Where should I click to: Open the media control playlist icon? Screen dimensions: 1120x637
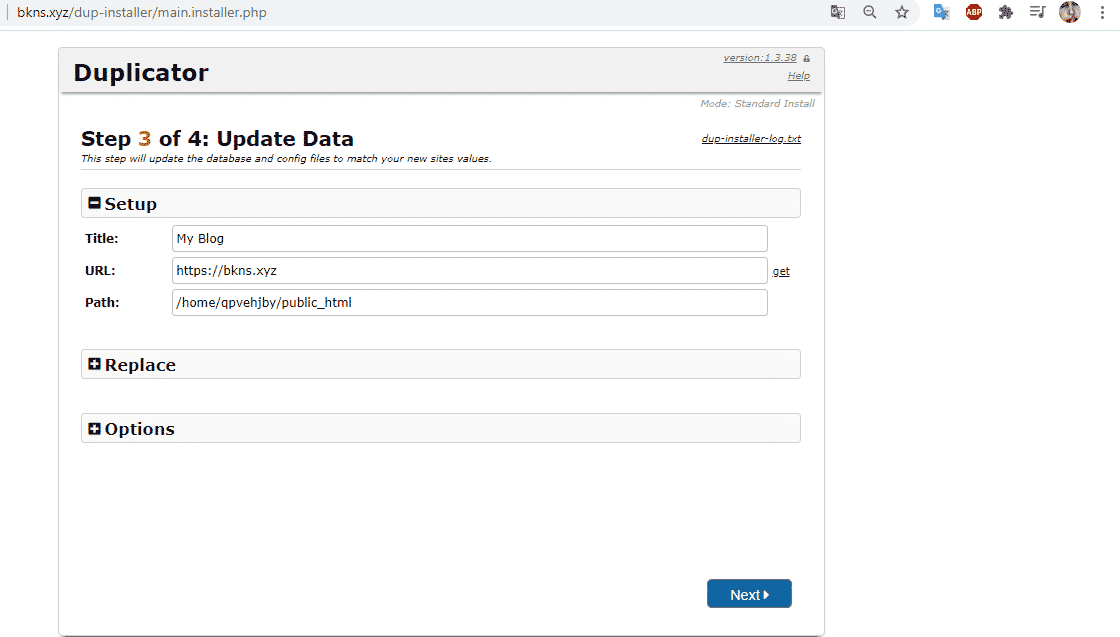pyautogui.click(x=1038, y=12)
